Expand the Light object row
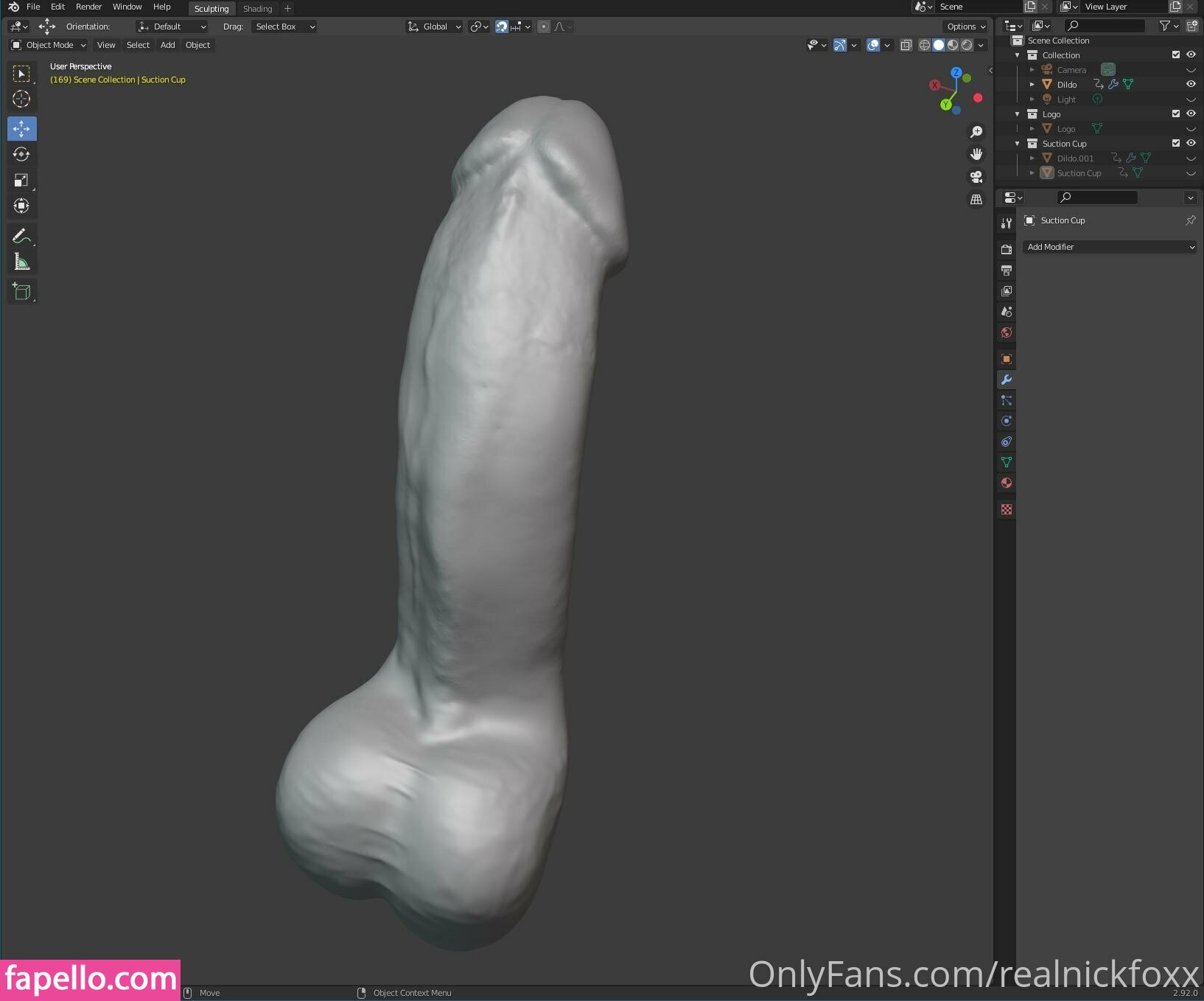1204x1001 pixels. click(x=1032, y=100)
